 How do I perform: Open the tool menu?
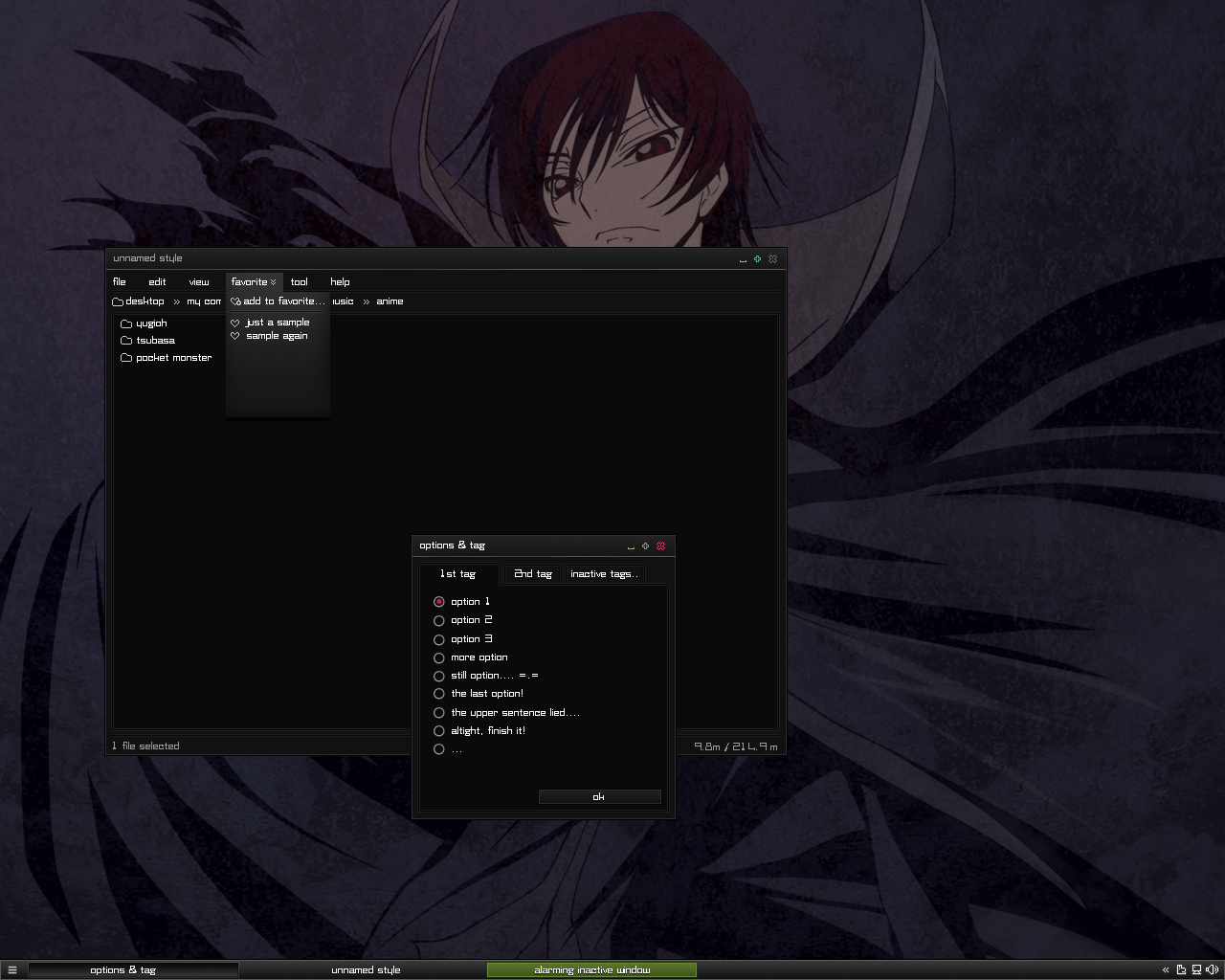coord(300,282)
